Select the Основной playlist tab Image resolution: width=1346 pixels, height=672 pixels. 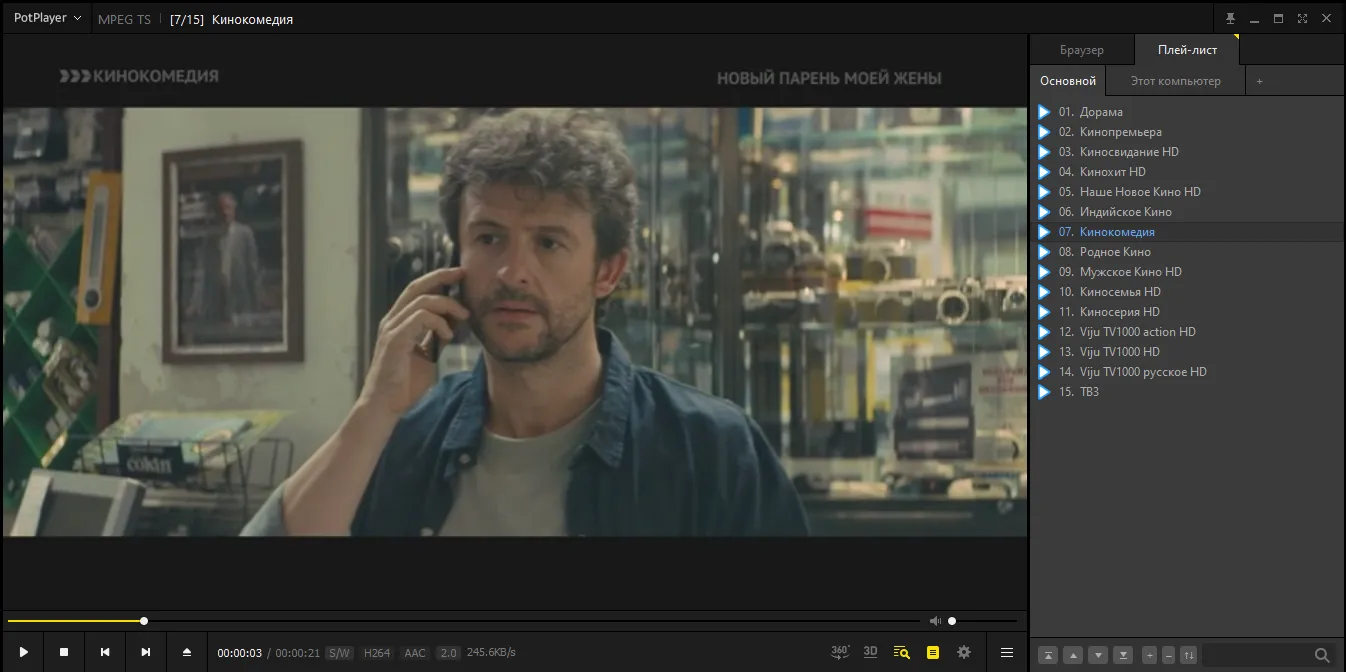coord(1068,81)
